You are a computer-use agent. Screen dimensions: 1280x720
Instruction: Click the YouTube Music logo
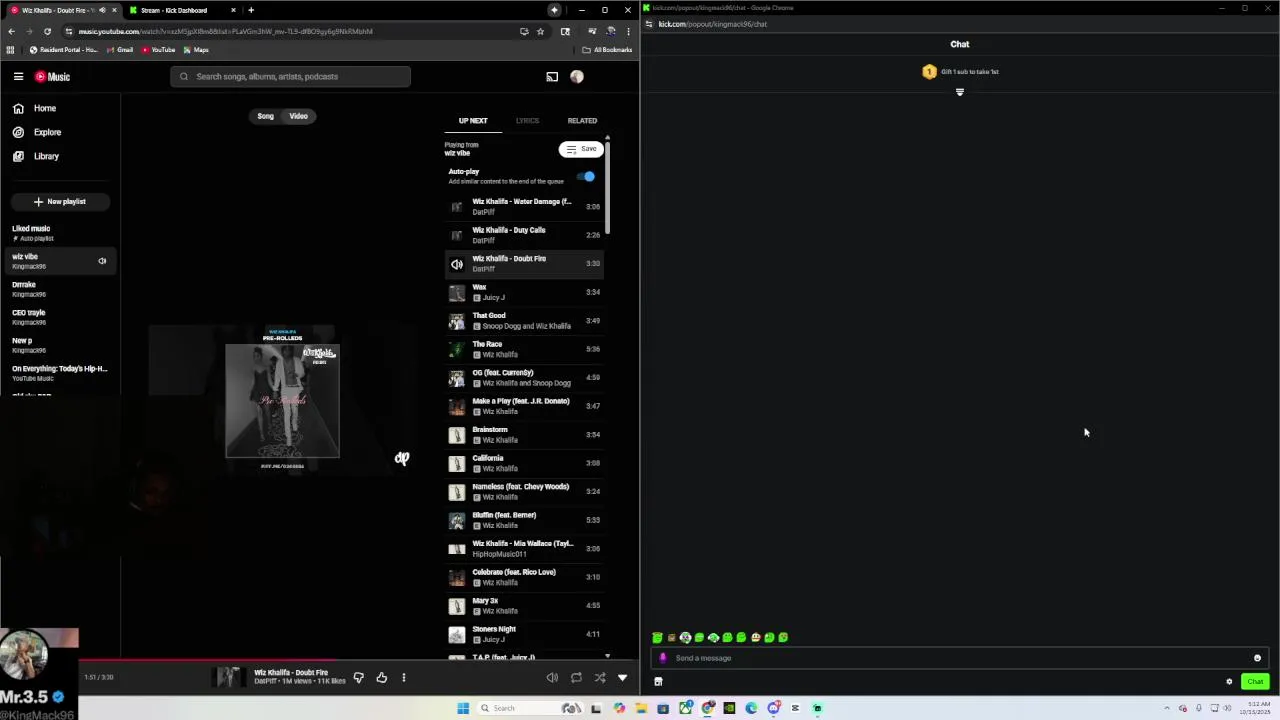tap(53, 76)
